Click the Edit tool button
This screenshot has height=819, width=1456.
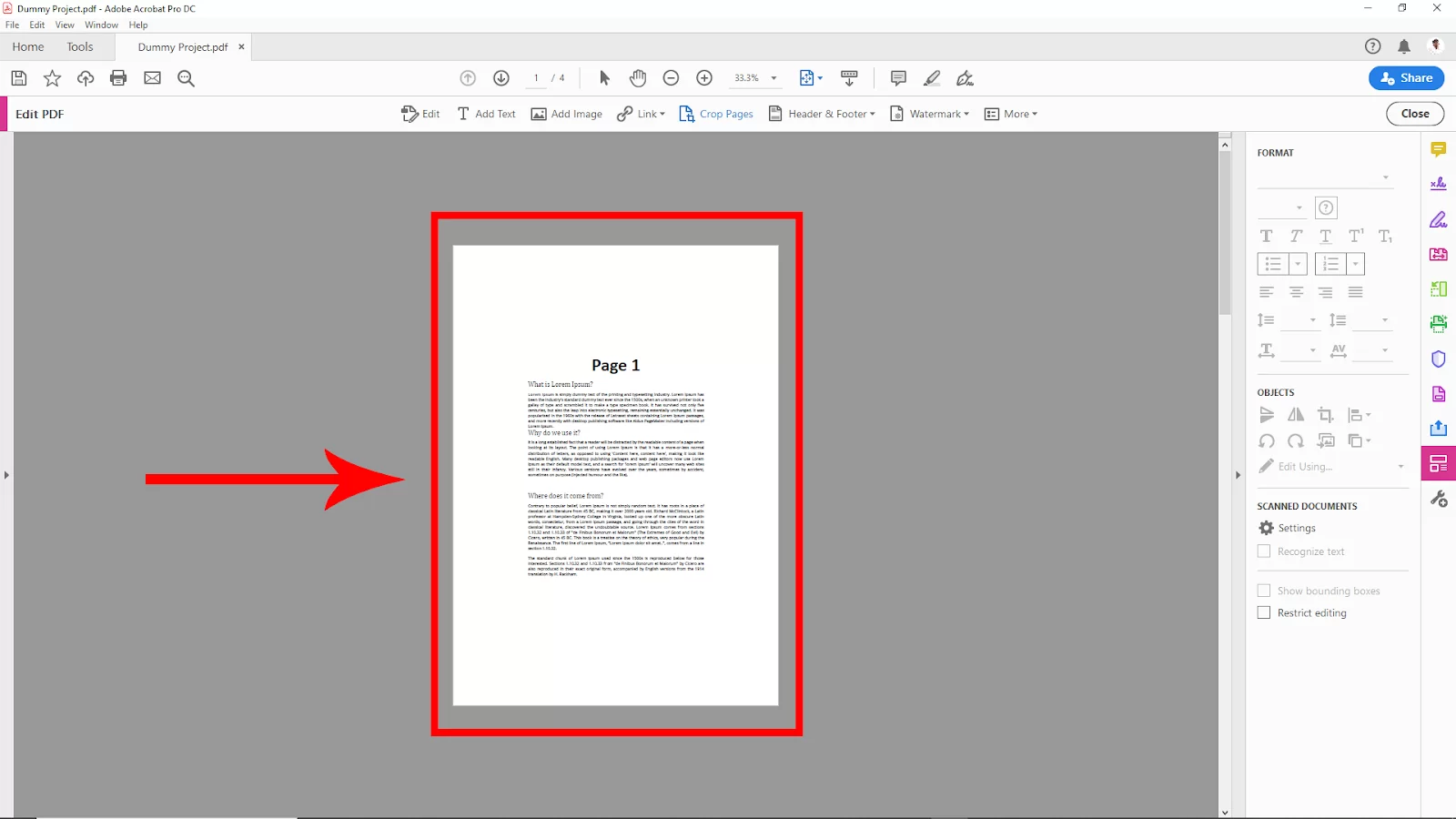coord(420,115)
